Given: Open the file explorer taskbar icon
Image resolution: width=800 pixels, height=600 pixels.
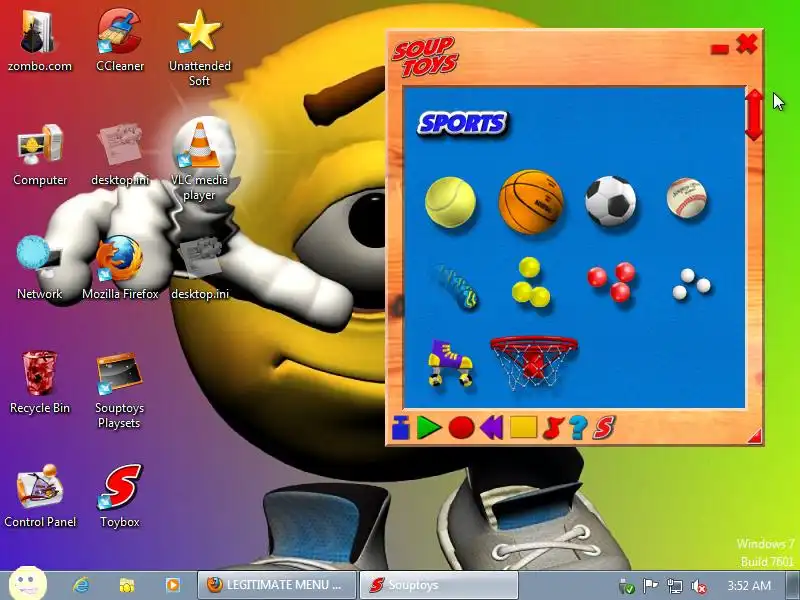Looking at the screenshot, I should [127, 585].
